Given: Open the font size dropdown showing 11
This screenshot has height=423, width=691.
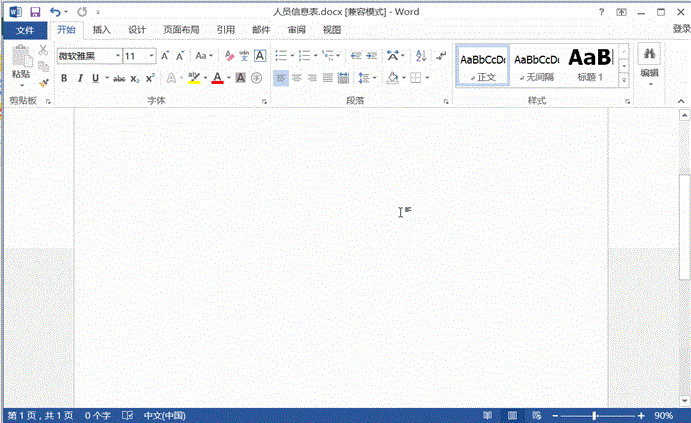Looking at the screenshot, I should (152, 56).
